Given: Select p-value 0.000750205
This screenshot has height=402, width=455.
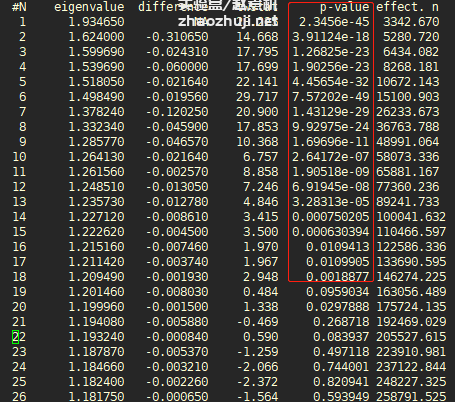Looking at the screenshot, I should click(331, 217).
